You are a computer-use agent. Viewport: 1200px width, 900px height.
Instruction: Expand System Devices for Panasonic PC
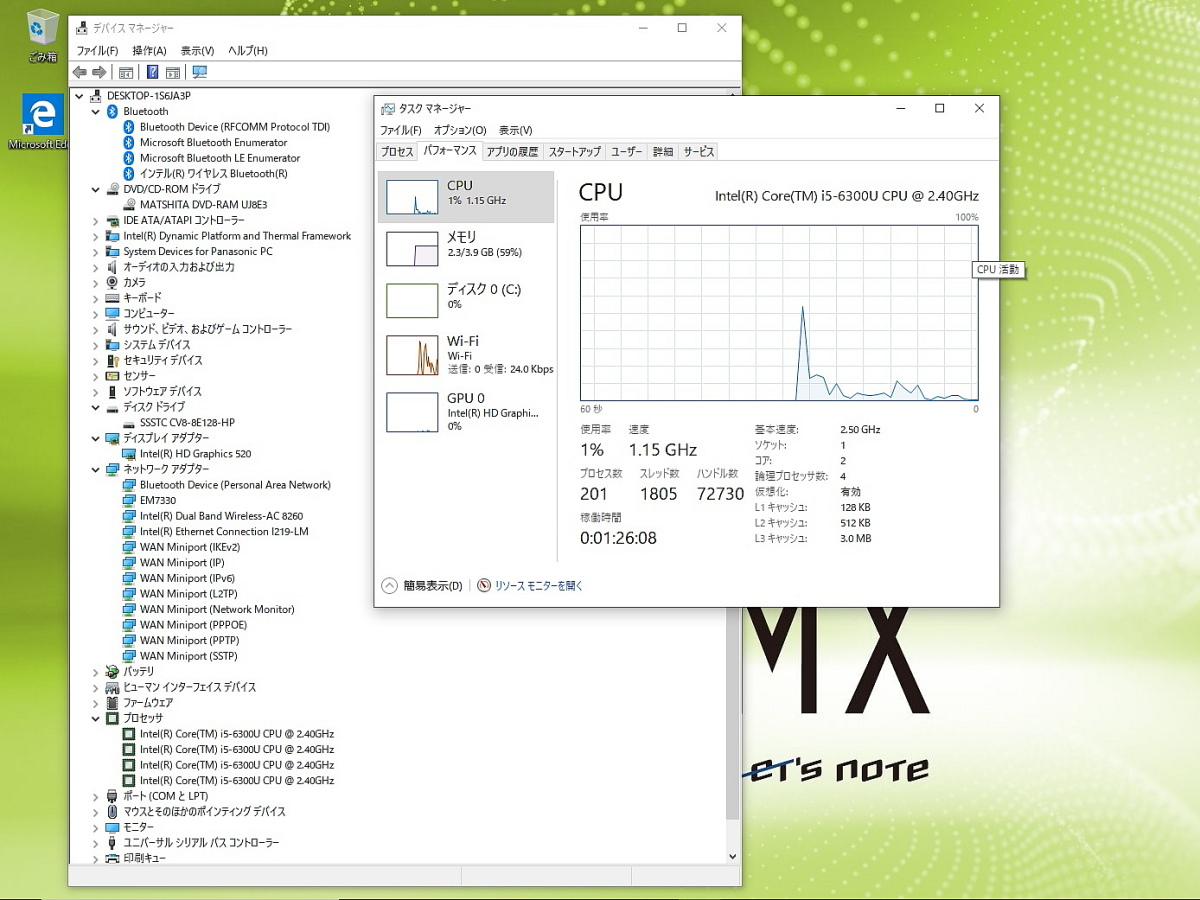click(96, 252)
